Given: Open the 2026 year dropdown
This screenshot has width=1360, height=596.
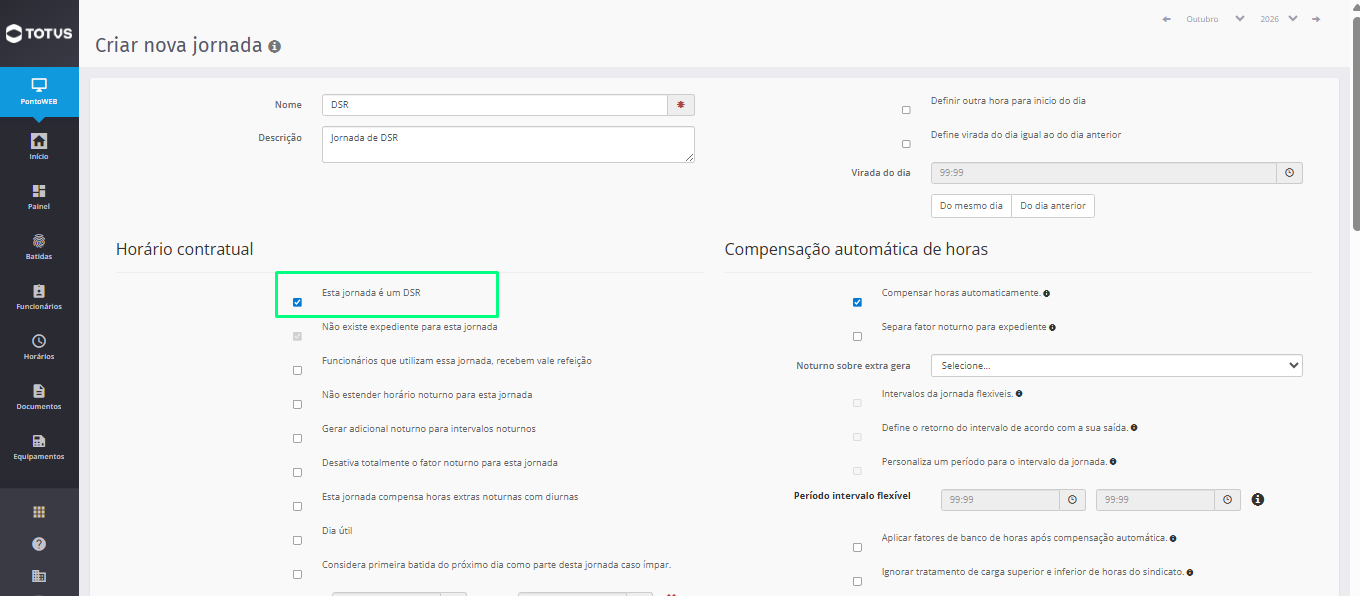Looking at the screenshot, I should (x=1281, y=19).
